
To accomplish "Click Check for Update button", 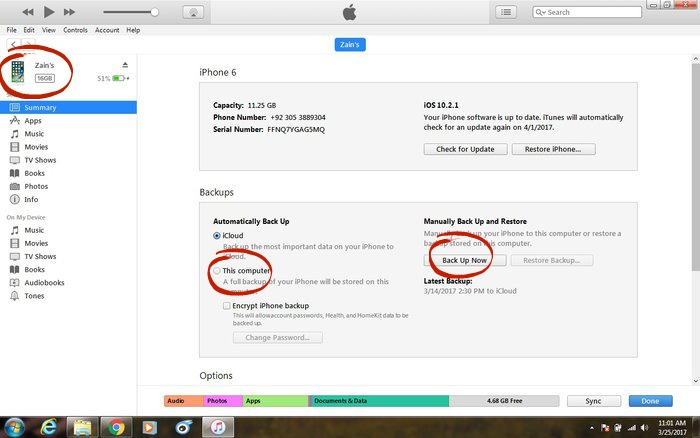I will pos(465,149).
